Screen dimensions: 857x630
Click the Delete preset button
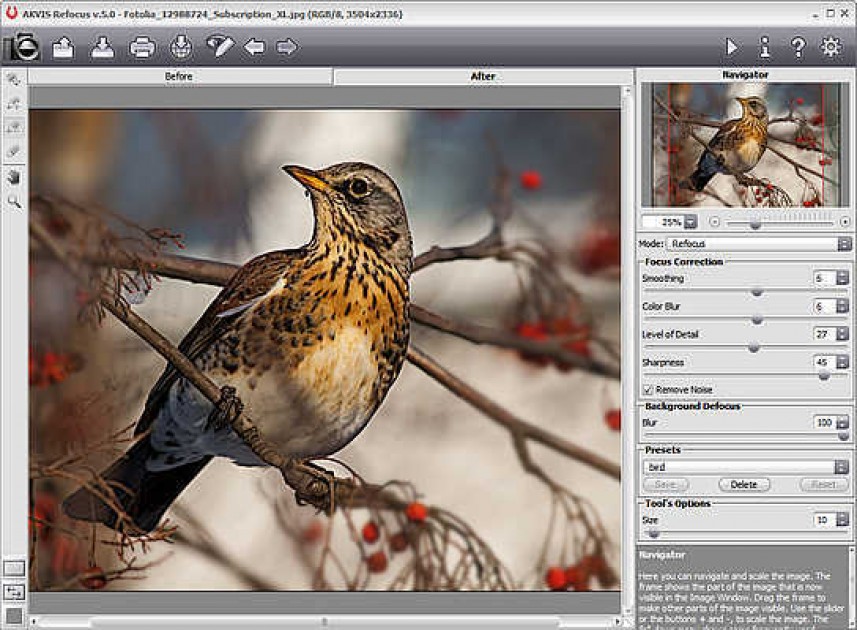tap(743, 484)
